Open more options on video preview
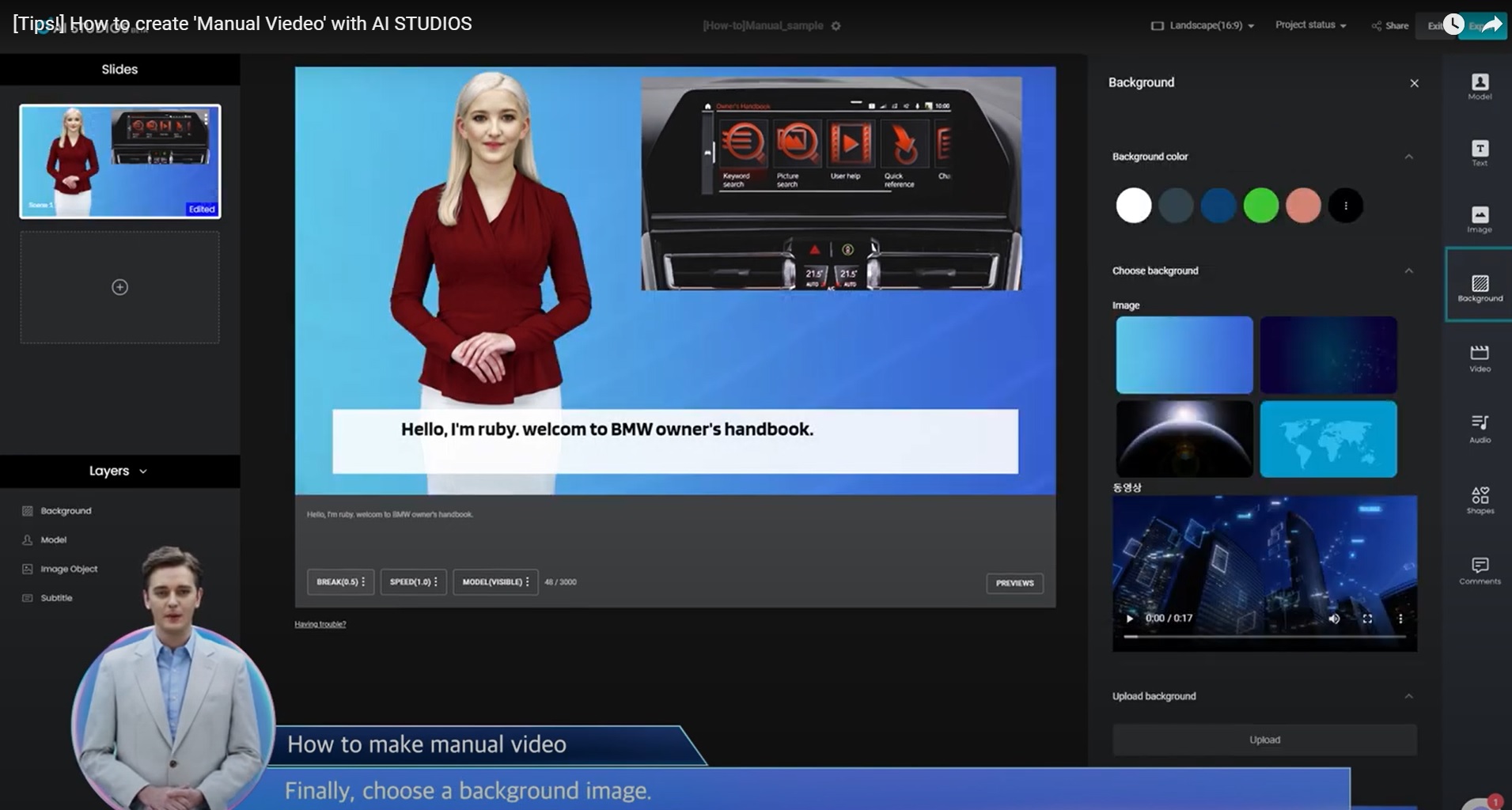This screenshot has height=810, width=1512. click(x=1400, y=618)
